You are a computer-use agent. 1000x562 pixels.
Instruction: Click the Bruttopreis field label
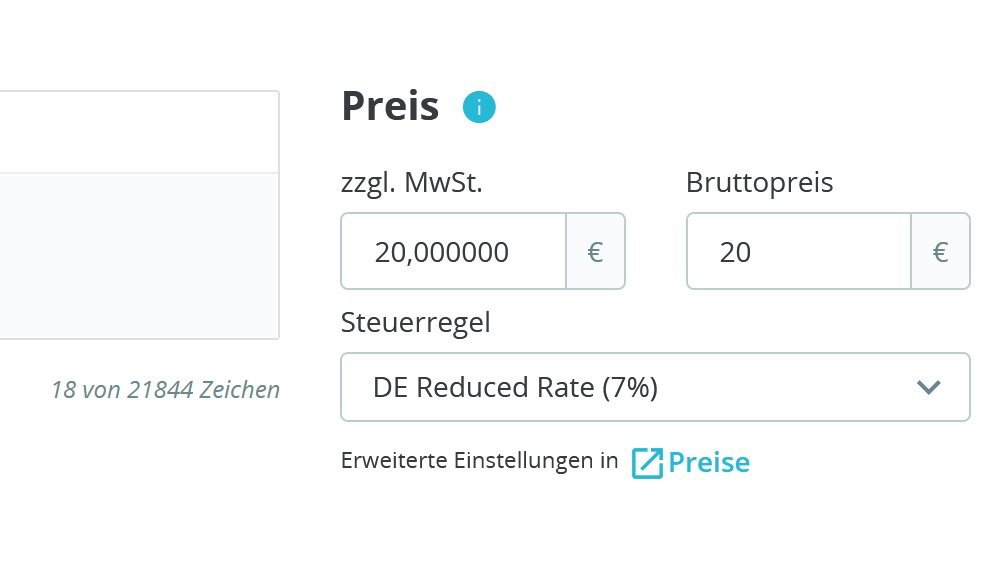point(759,183)
